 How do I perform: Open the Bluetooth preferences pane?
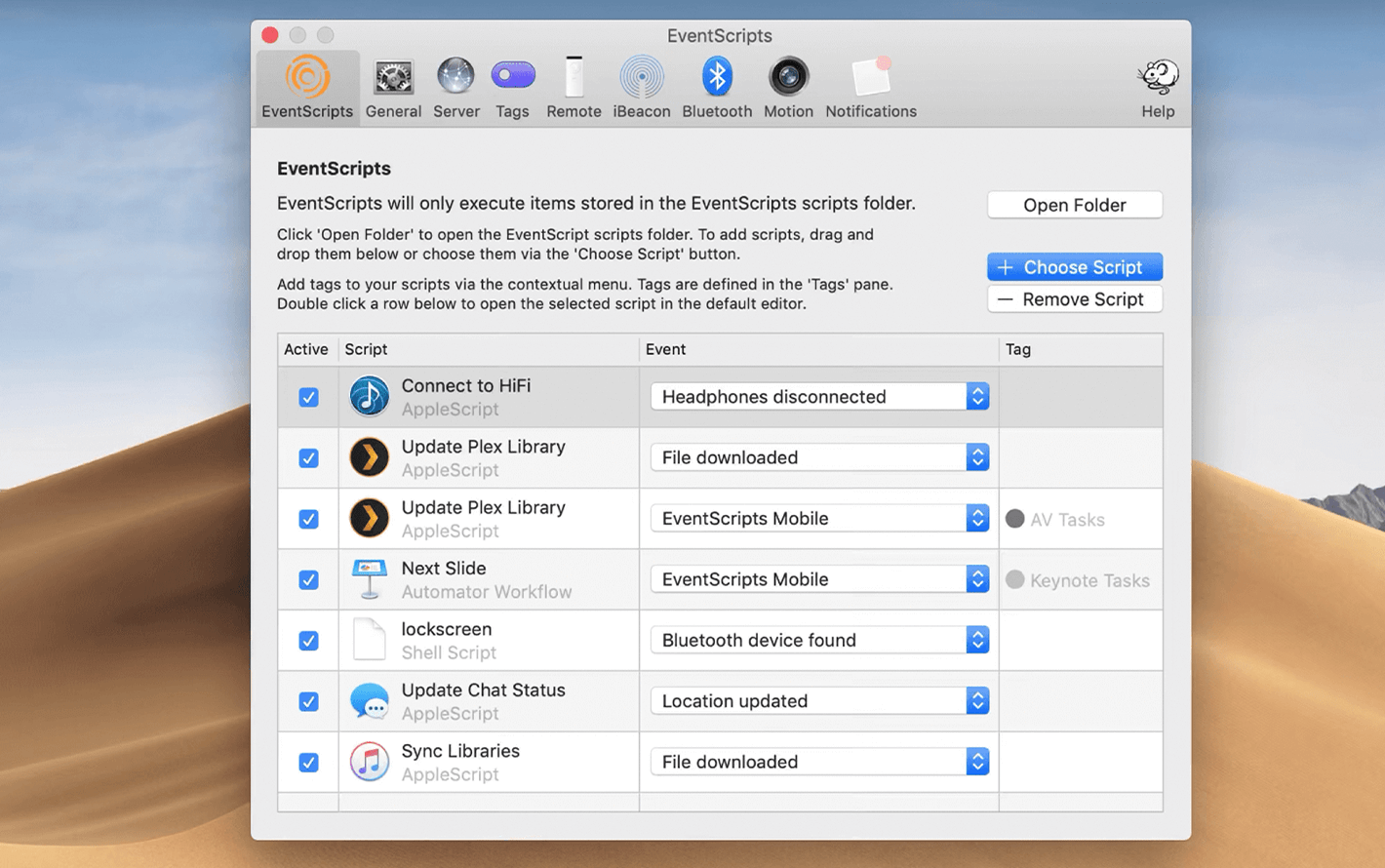tap(717, 88)
